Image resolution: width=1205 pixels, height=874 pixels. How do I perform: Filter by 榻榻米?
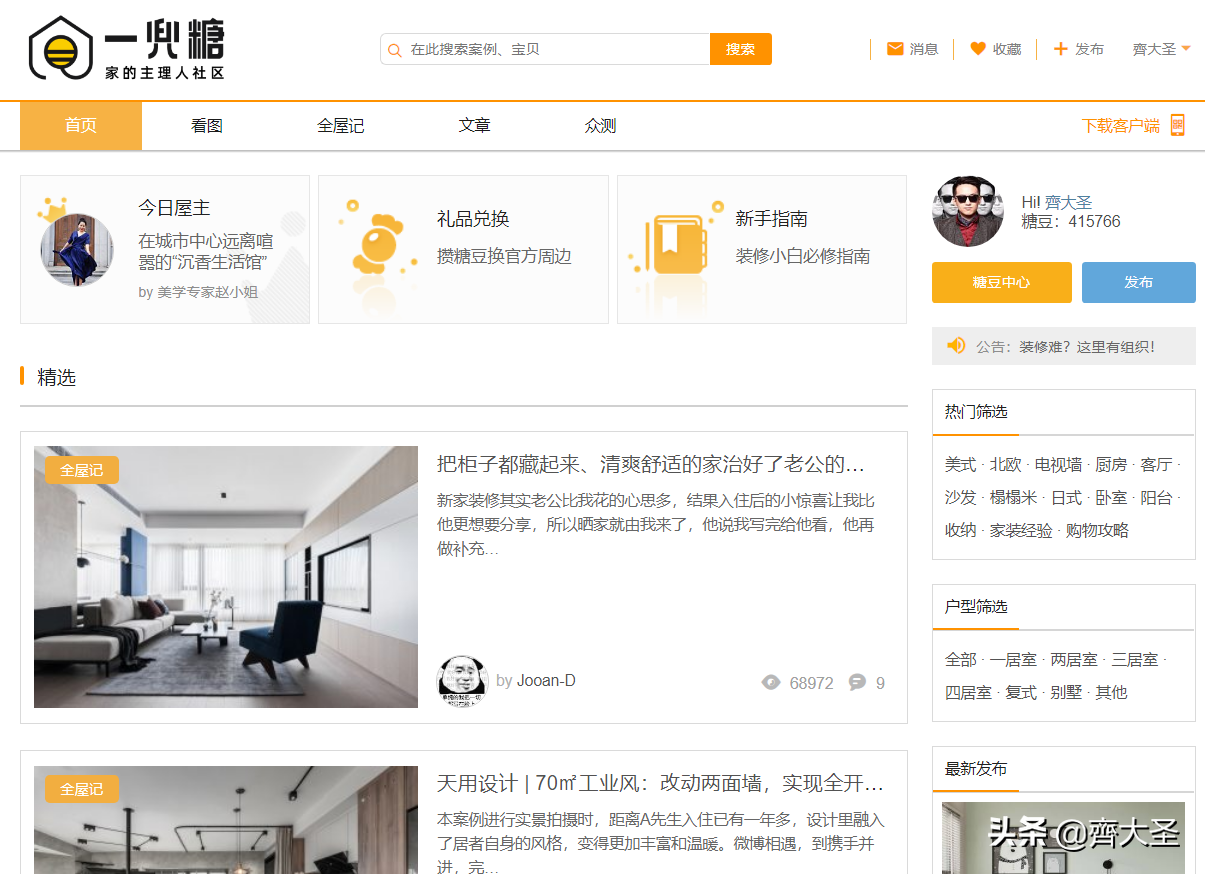[1013, 498]
